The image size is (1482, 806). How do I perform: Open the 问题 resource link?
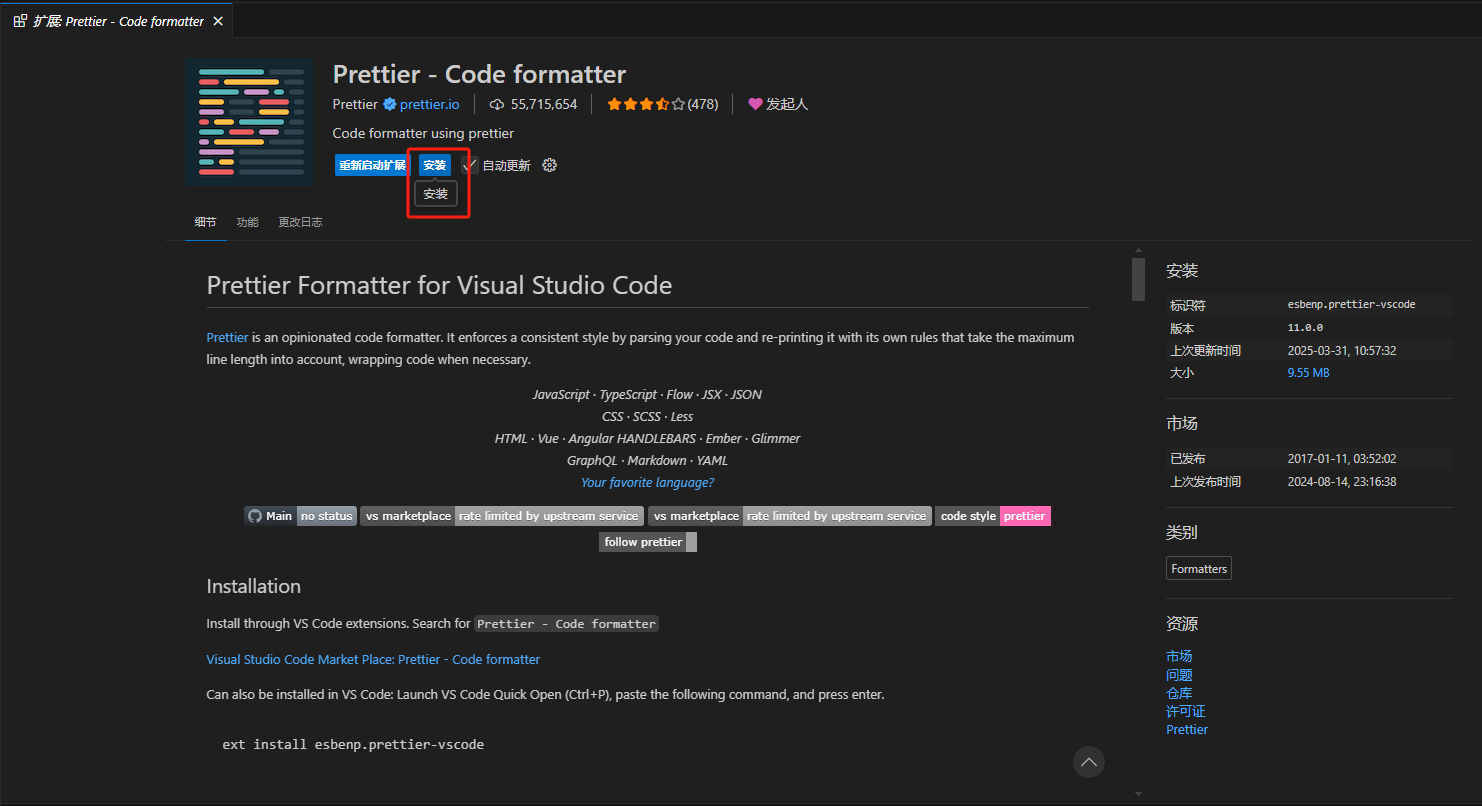point(1179,674)
